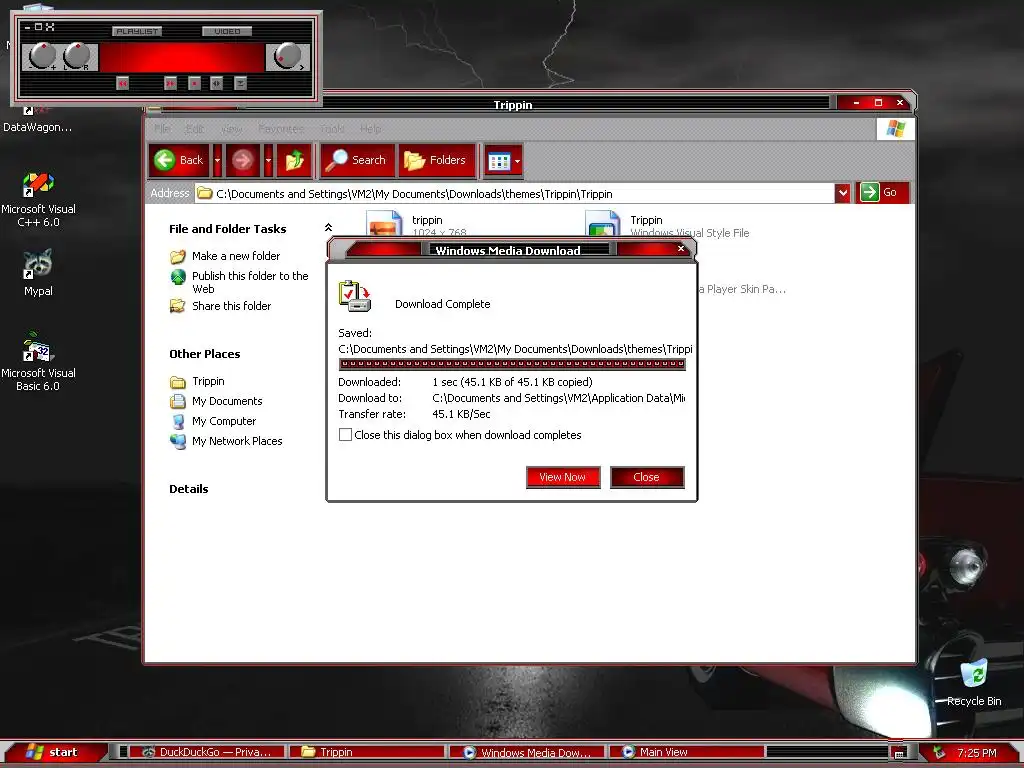Click the Details section header
The height and width of the screenshot is (768, 1024).
[189, 489]
